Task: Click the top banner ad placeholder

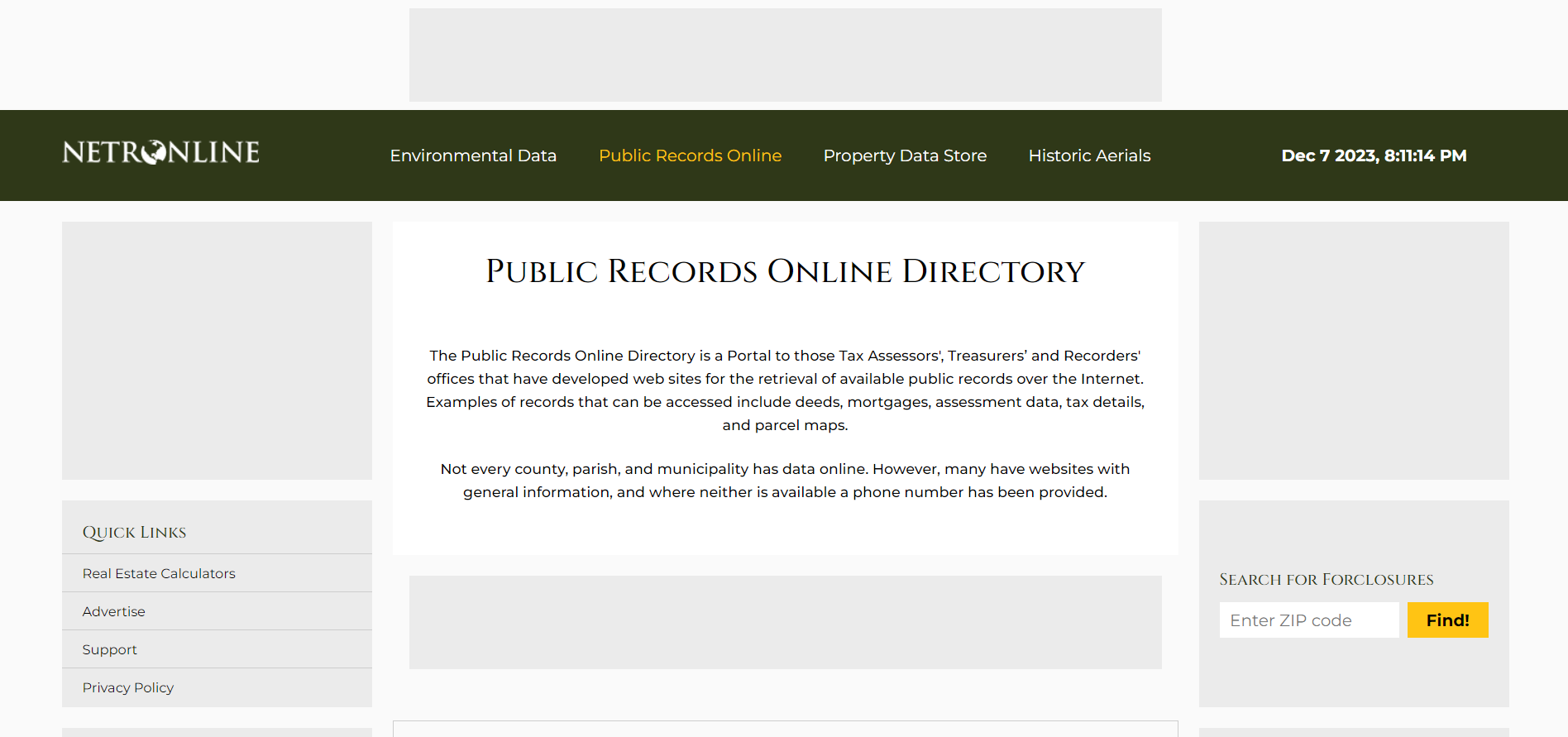Action: [x=785, y=55]
